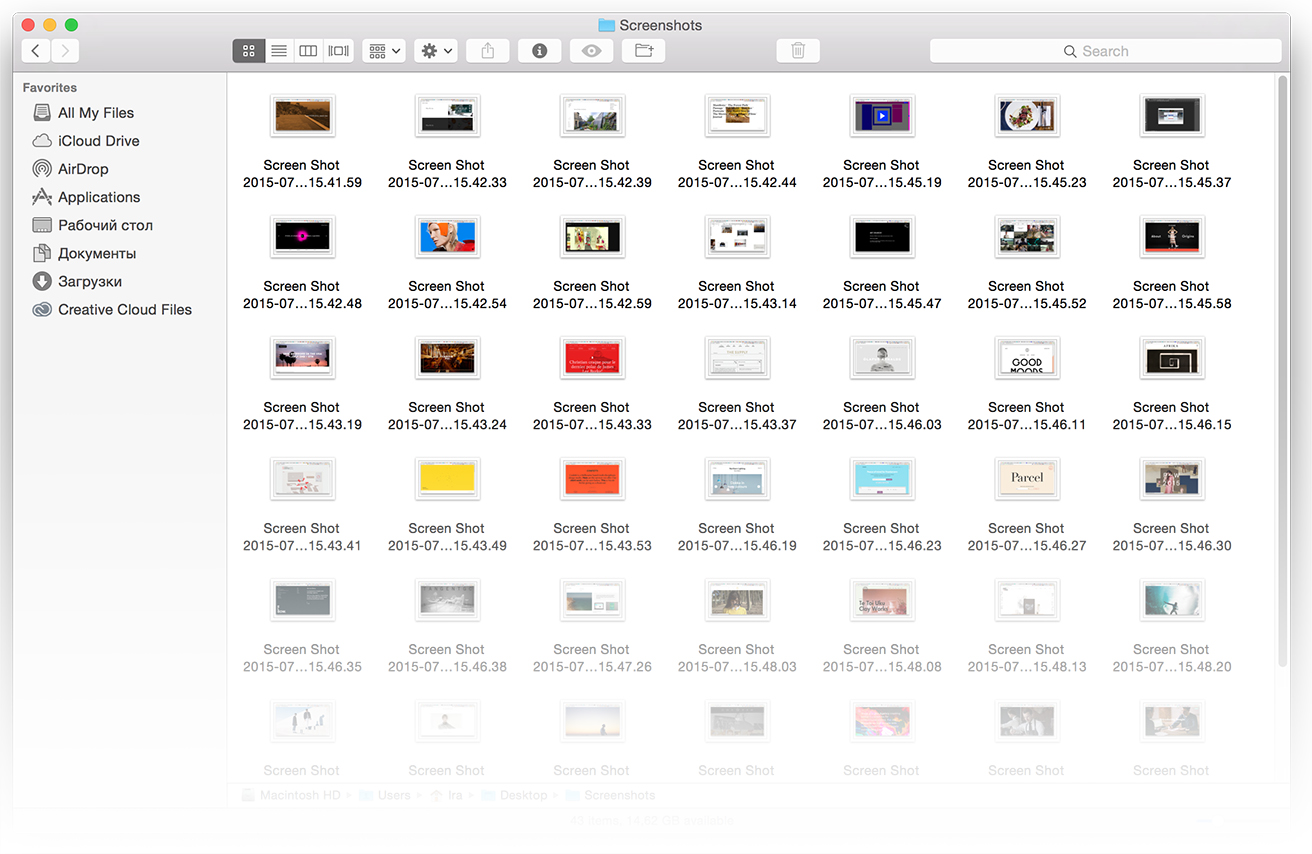Click the Search field
This screenshot has height=854, width=1312.
1105,51
